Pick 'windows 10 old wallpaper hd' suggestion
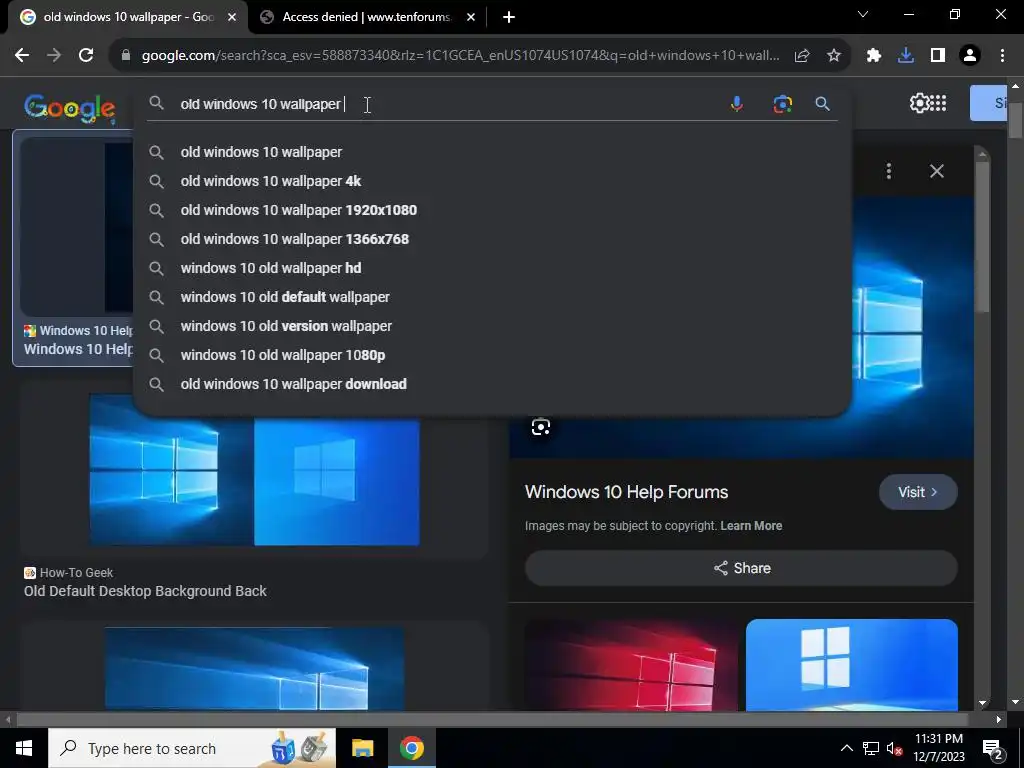Screen dimensions: 1024x768 (x=270, y=268)
